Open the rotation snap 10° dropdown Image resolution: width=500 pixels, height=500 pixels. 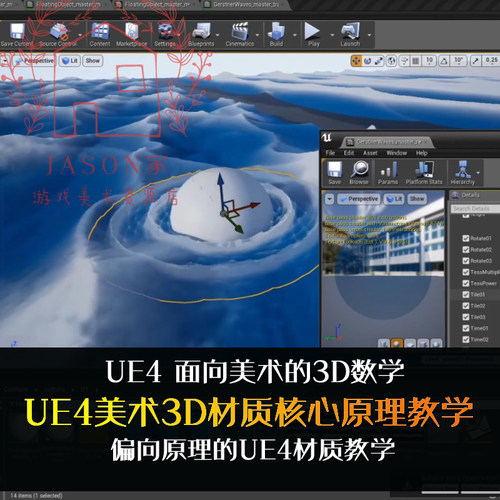[458, 61]
